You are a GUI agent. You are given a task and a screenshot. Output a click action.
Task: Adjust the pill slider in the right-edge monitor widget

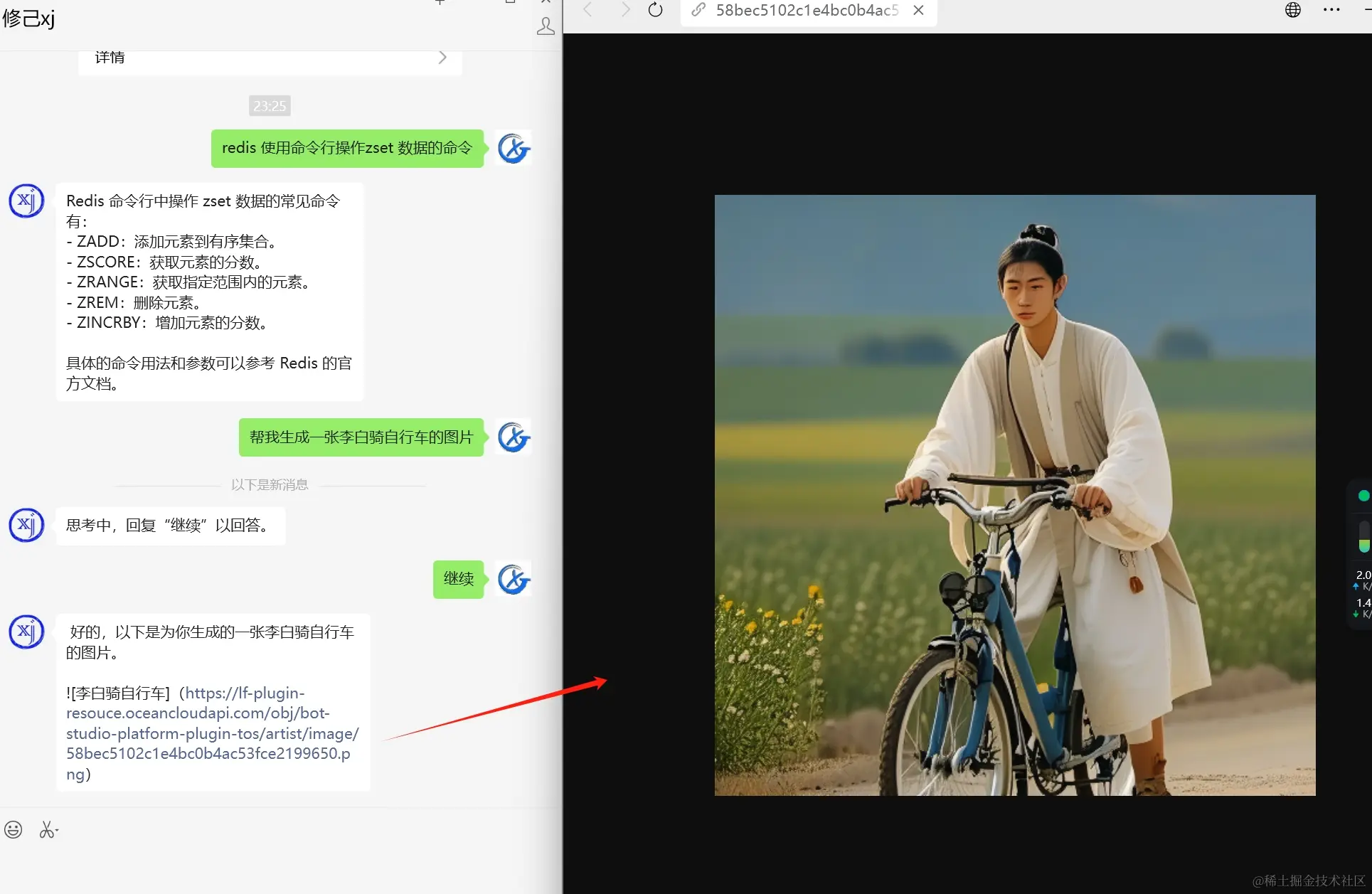[x=1364, y=533]
